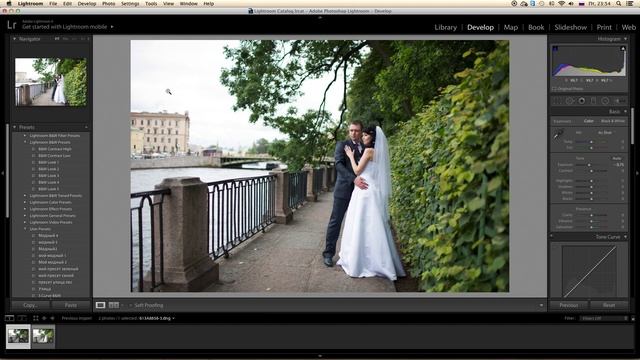The width and height of the screenshot is (640, 360).
Task: Expand Lightroom Color Presets folder
Action: click(25, 202)
